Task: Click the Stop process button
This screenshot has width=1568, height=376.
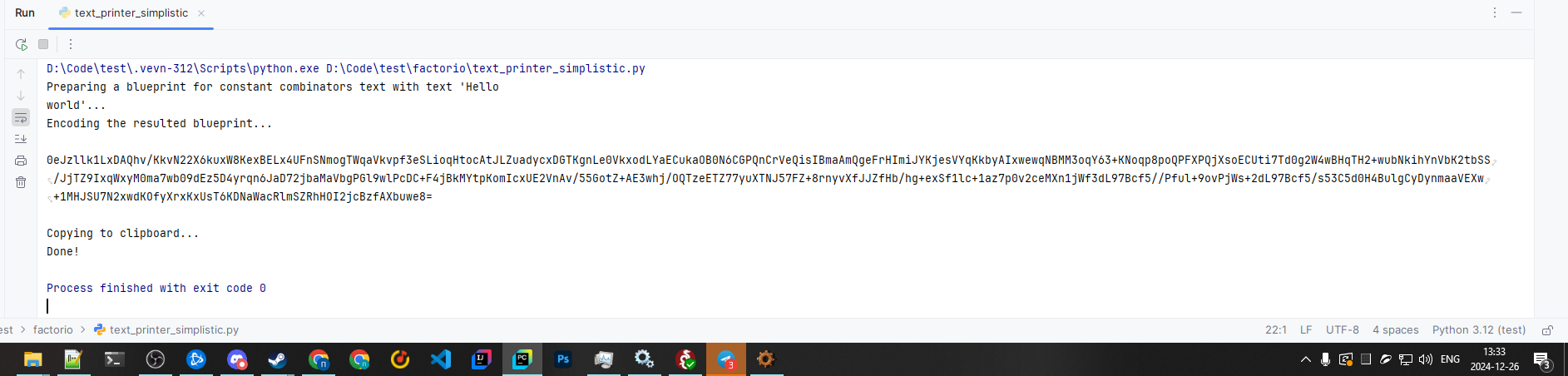Action: pos(43,44)
